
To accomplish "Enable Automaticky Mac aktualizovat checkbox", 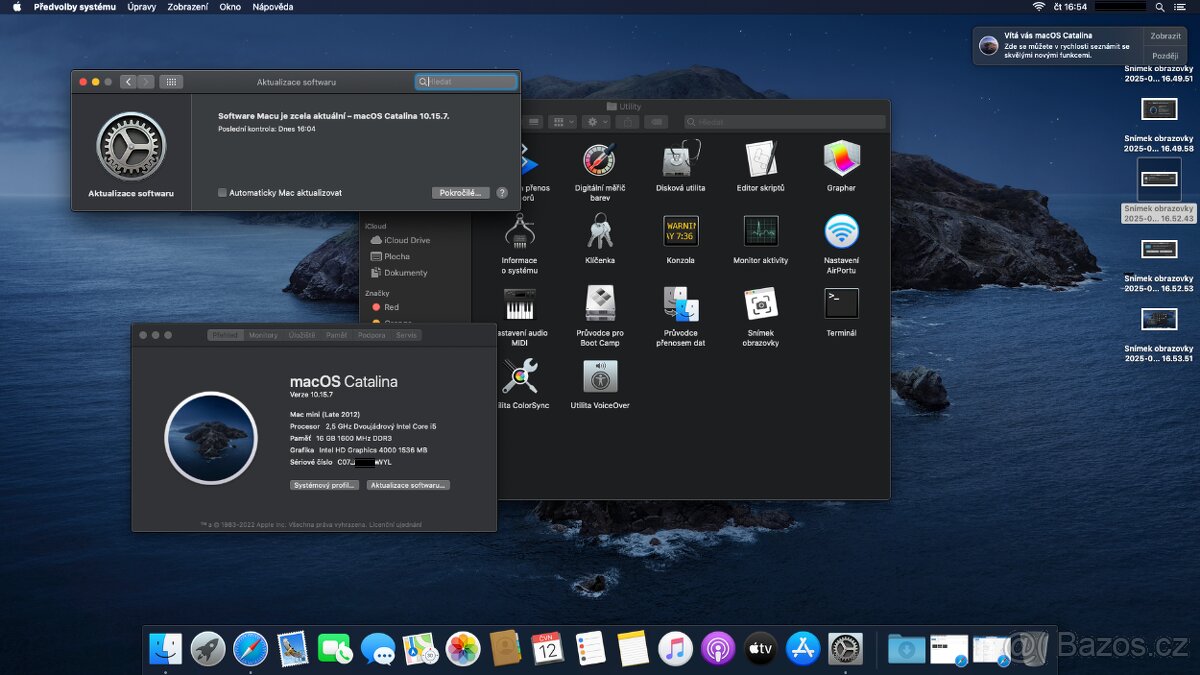I will (222, 193).
